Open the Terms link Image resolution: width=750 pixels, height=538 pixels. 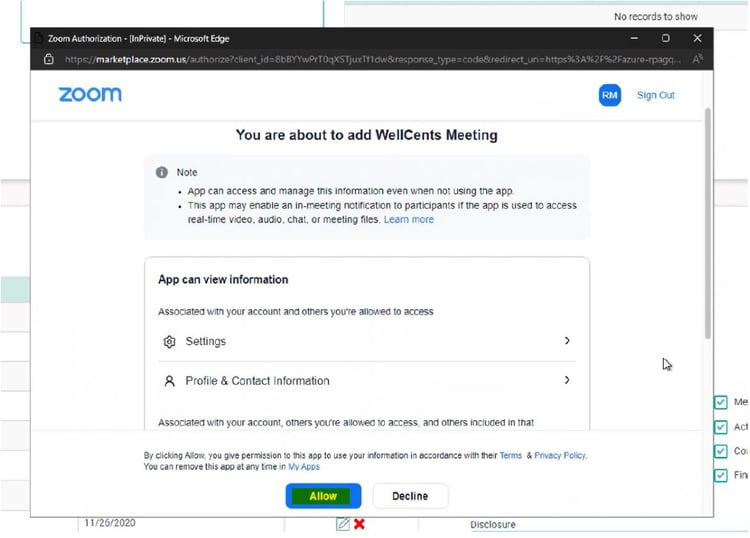point(510,455)
